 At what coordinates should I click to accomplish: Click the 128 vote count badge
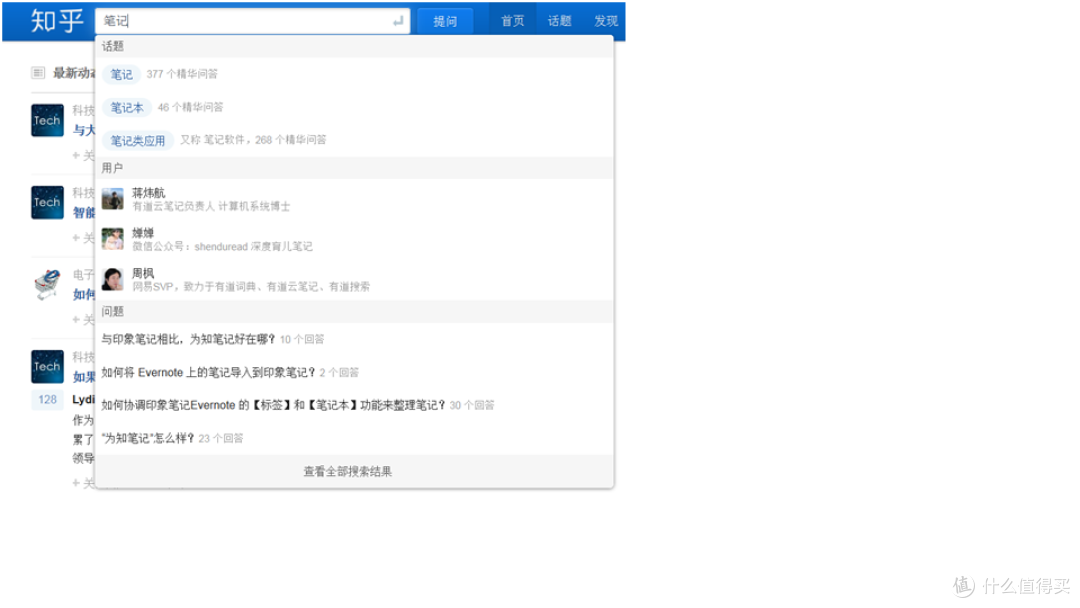click(x=48, y=399)
